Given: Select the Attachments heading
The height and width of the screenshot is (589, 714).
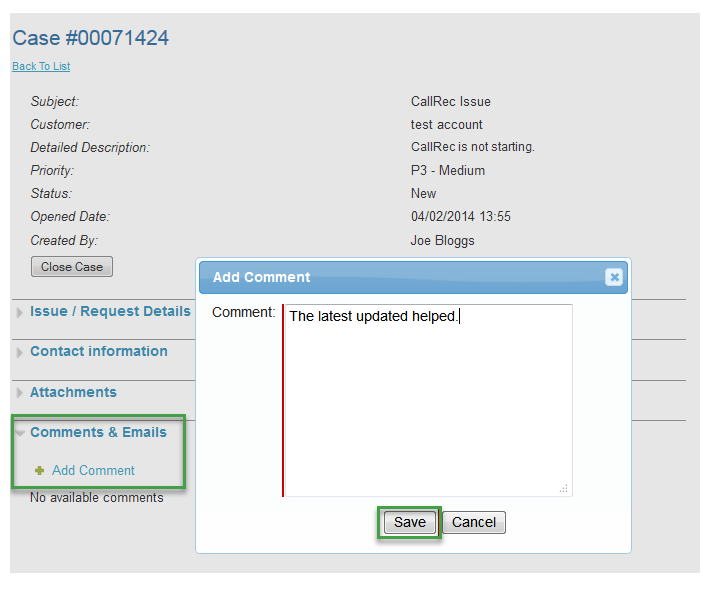Looking at the screenshot, I should click(x=73, y=393).
